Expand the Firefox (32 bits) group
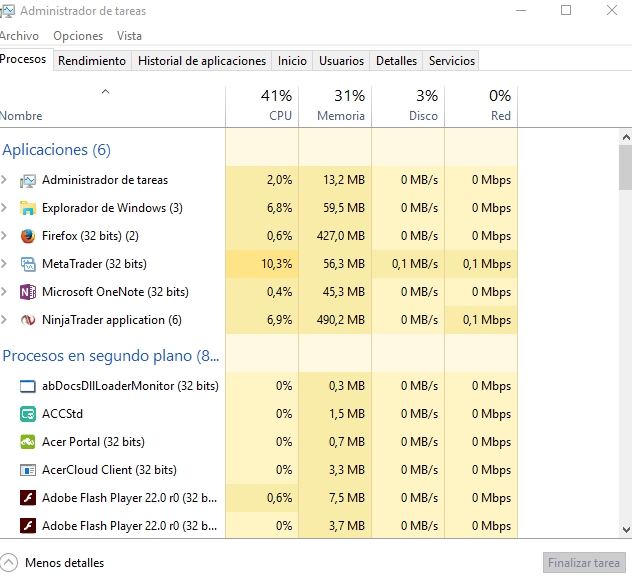The width and height of the screenshot is (632, 580). [4, 235]
